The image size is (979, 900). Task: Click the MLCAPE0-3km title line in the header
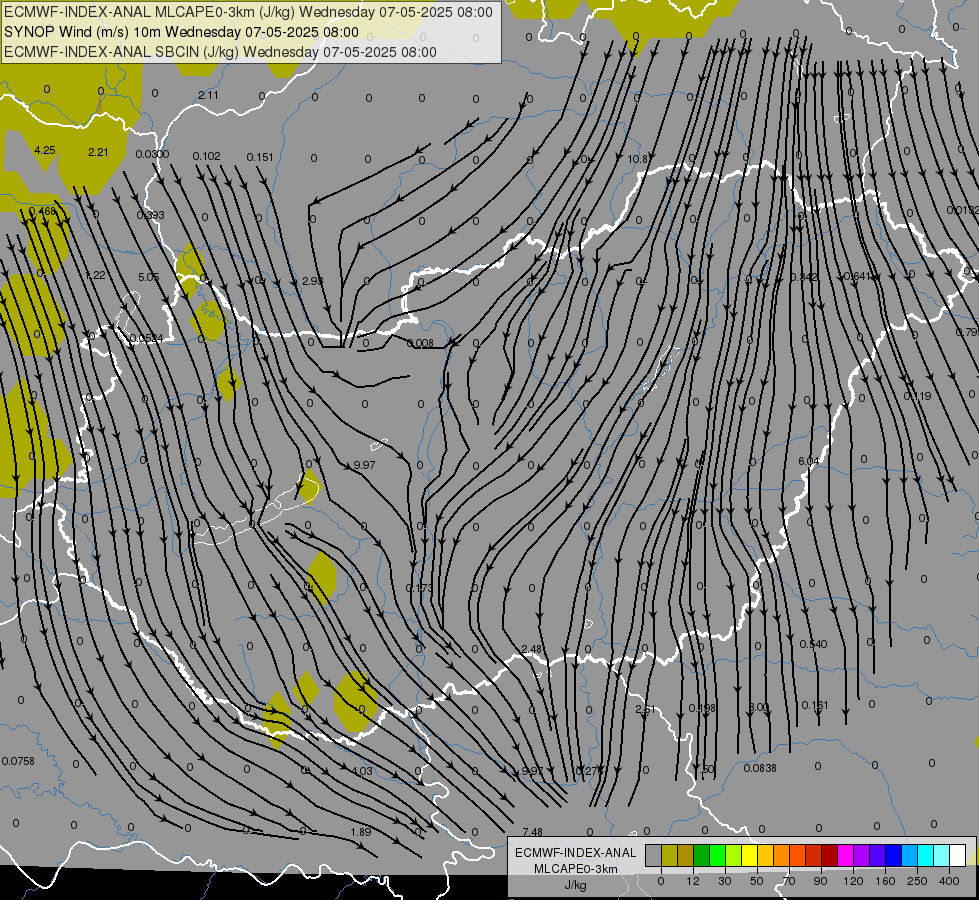(x=248, y=12)
